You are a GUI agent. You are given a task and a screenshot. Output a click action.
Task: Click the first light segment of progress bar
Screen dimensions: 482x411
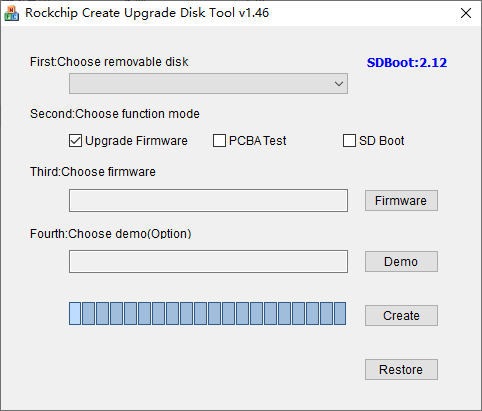(x=75, y=313)
